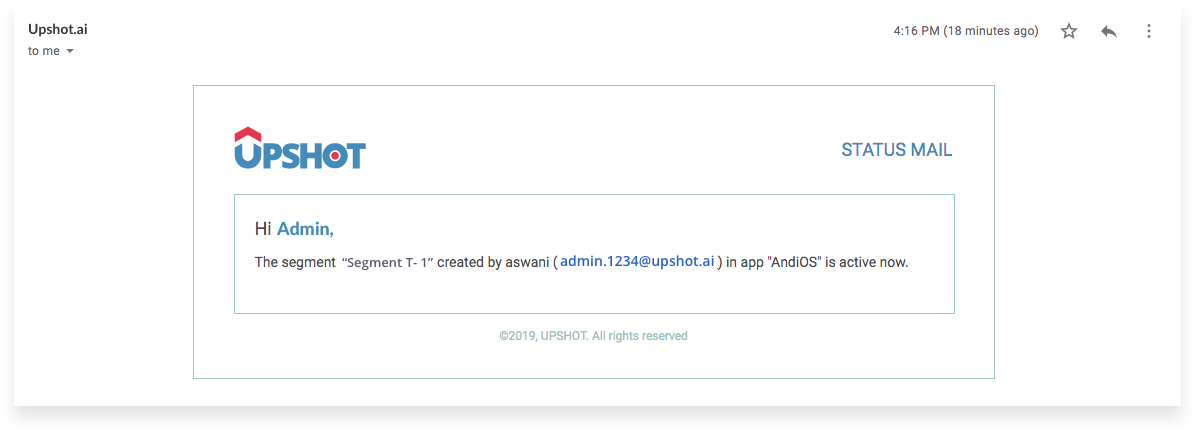Open the admin.1234@upshot.ai email link
Image resolution: width=1195 pixels, height=432 pixels.
(637, 261)
